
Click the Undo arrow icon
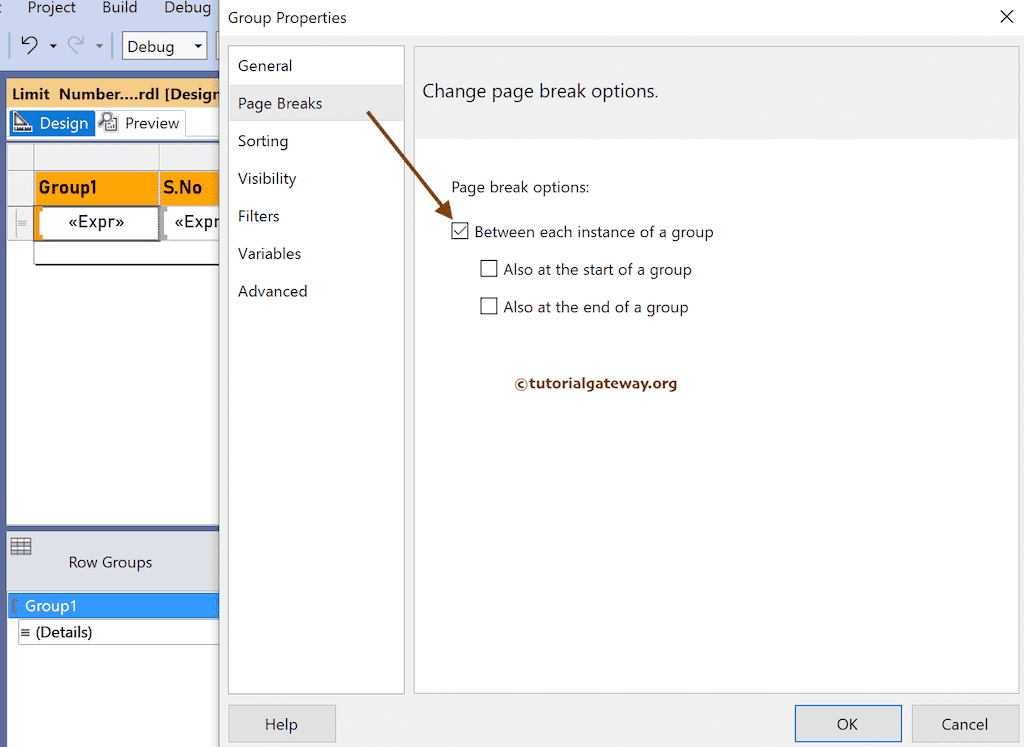pos(30,45)
